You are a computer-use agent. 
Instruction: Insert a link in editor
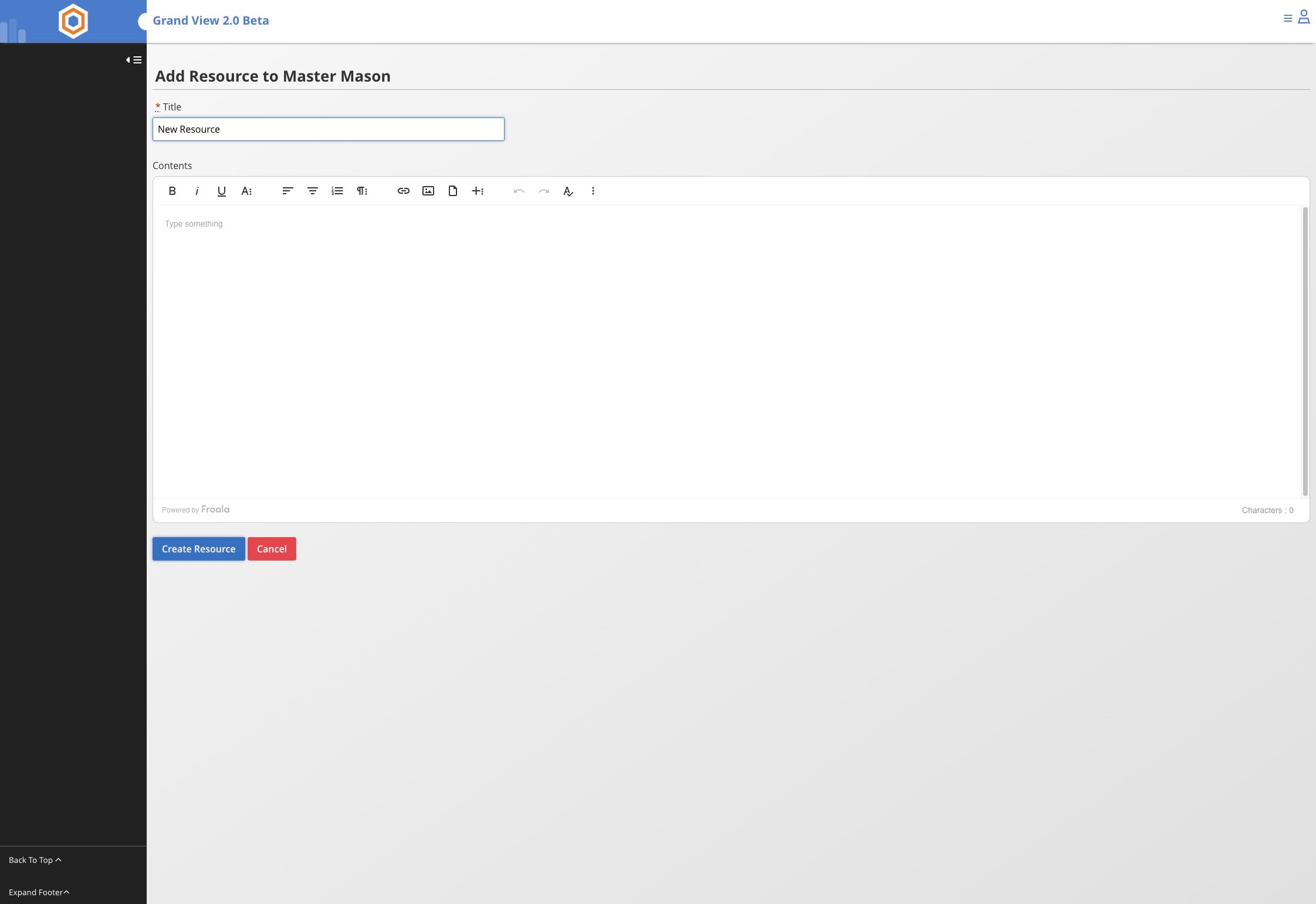tap(403, 191)
